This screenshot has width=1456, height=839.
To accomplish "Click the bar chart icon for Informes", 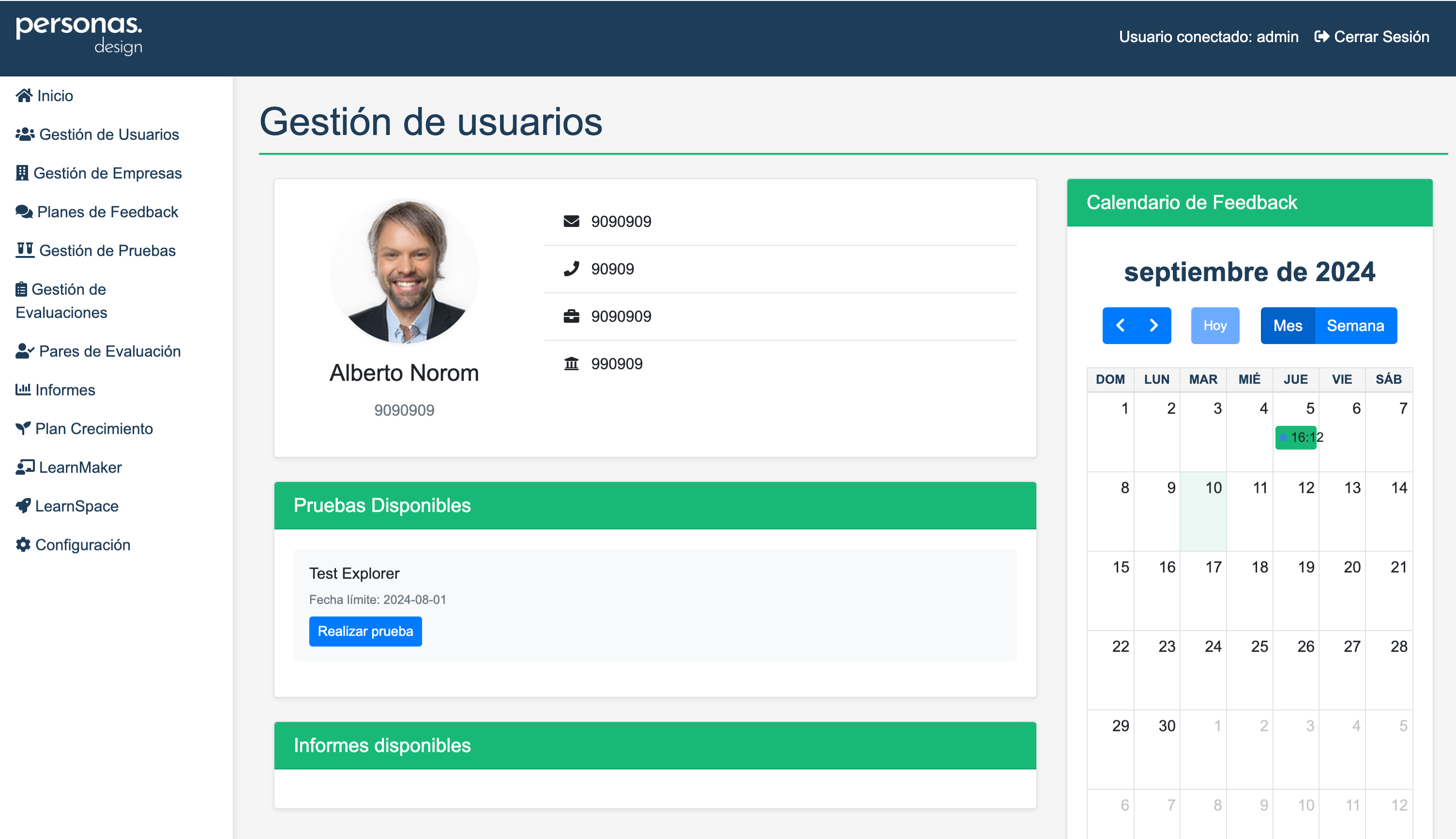I will click(x=22, y=390).
